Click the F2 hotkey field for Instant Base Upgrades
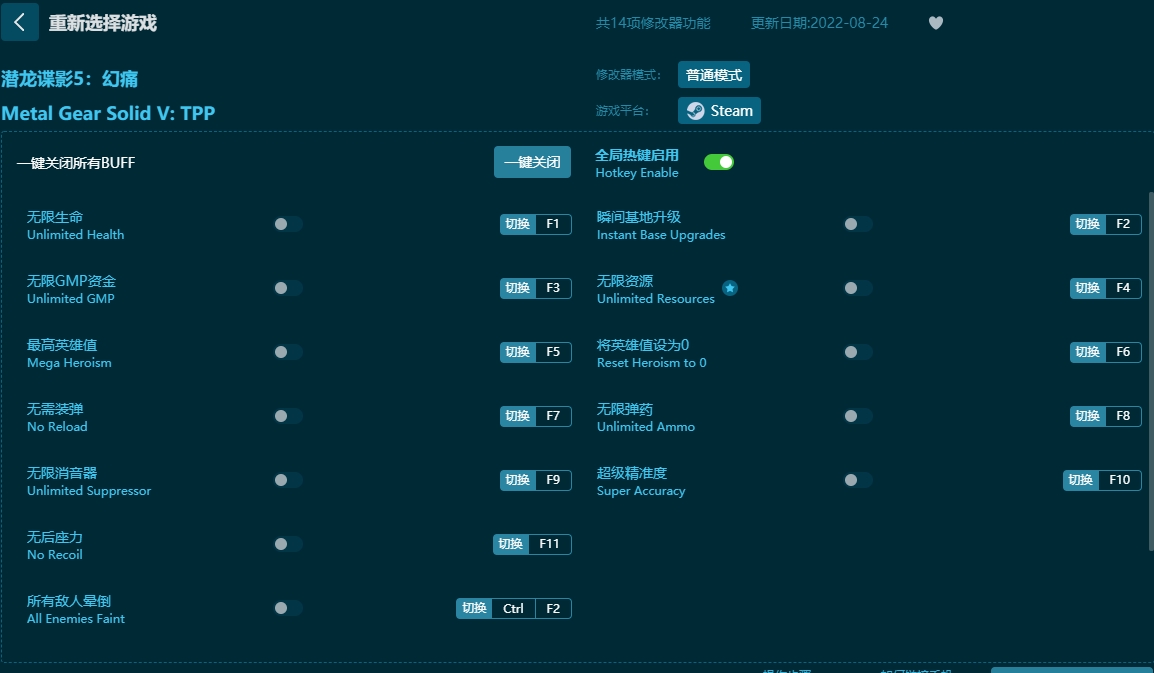 [x=1122, y=224]
